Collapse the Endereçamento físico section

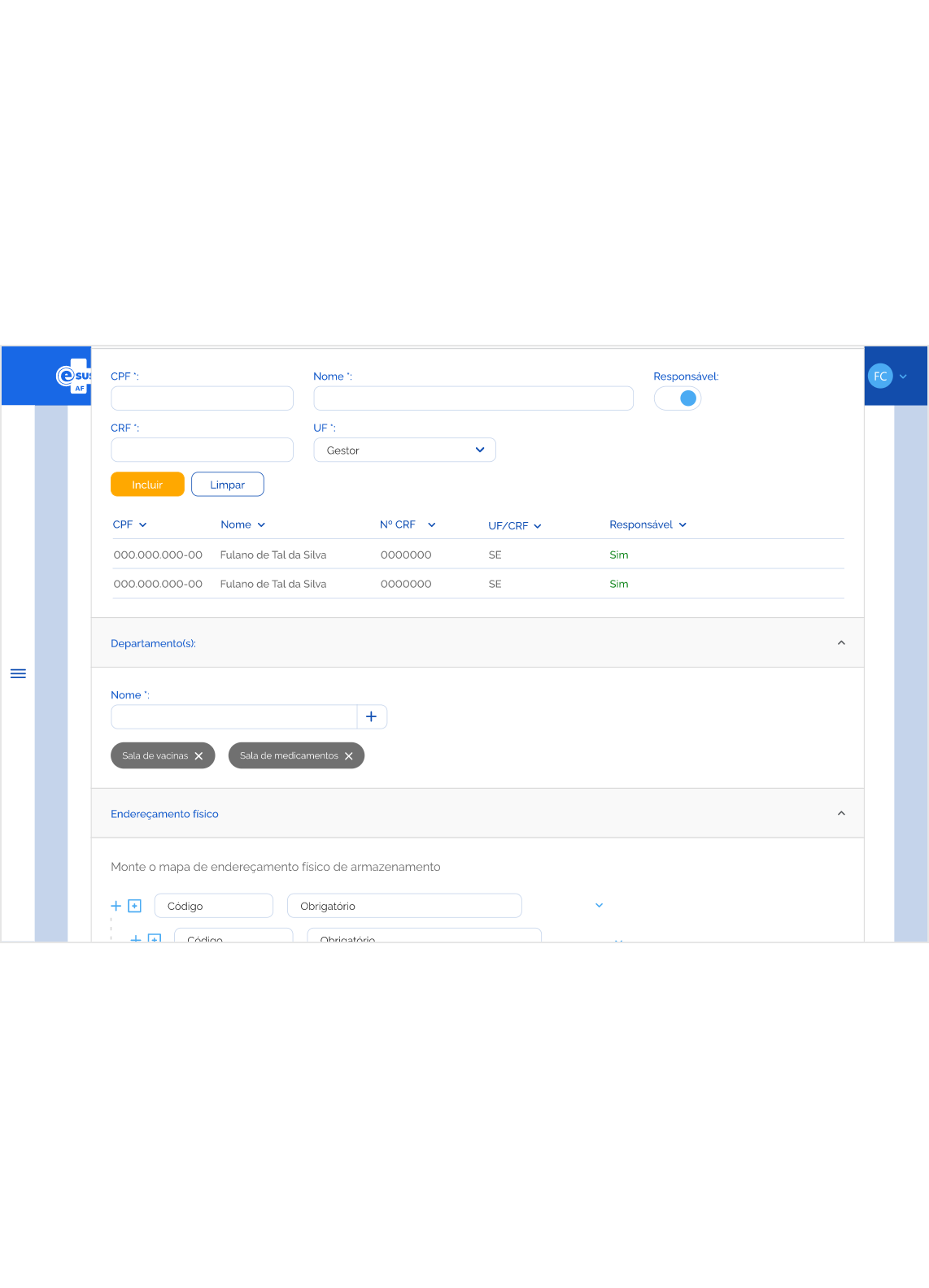pyautogui.click(x=841, y=814)
